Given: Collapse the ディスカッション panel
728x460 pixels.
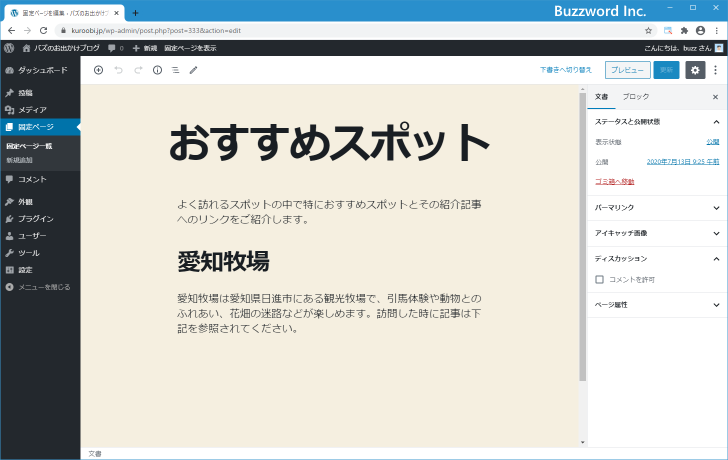Looking at the screenshot, I should (657, 259).
